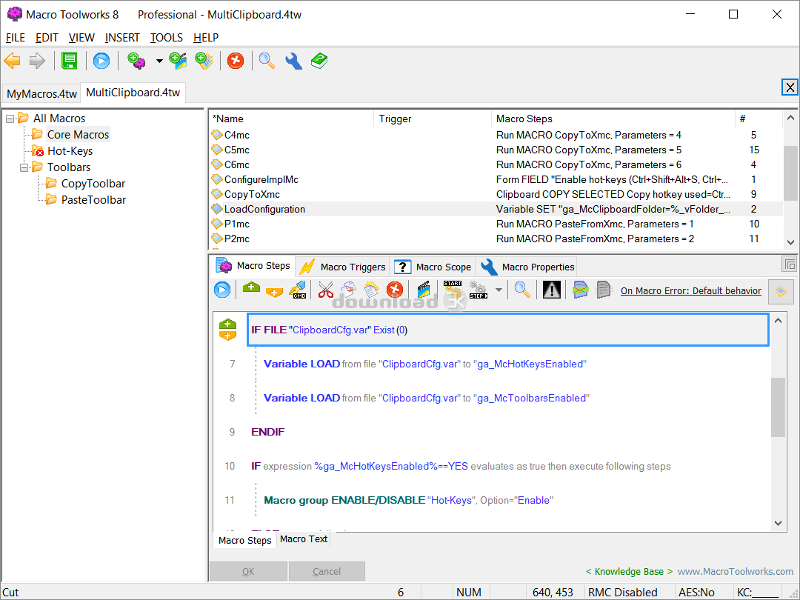The width and height of the screenshot is (800, 600).
Task: Click the Add Macro icon in main toolbar
Action: [x=136, y=61]
